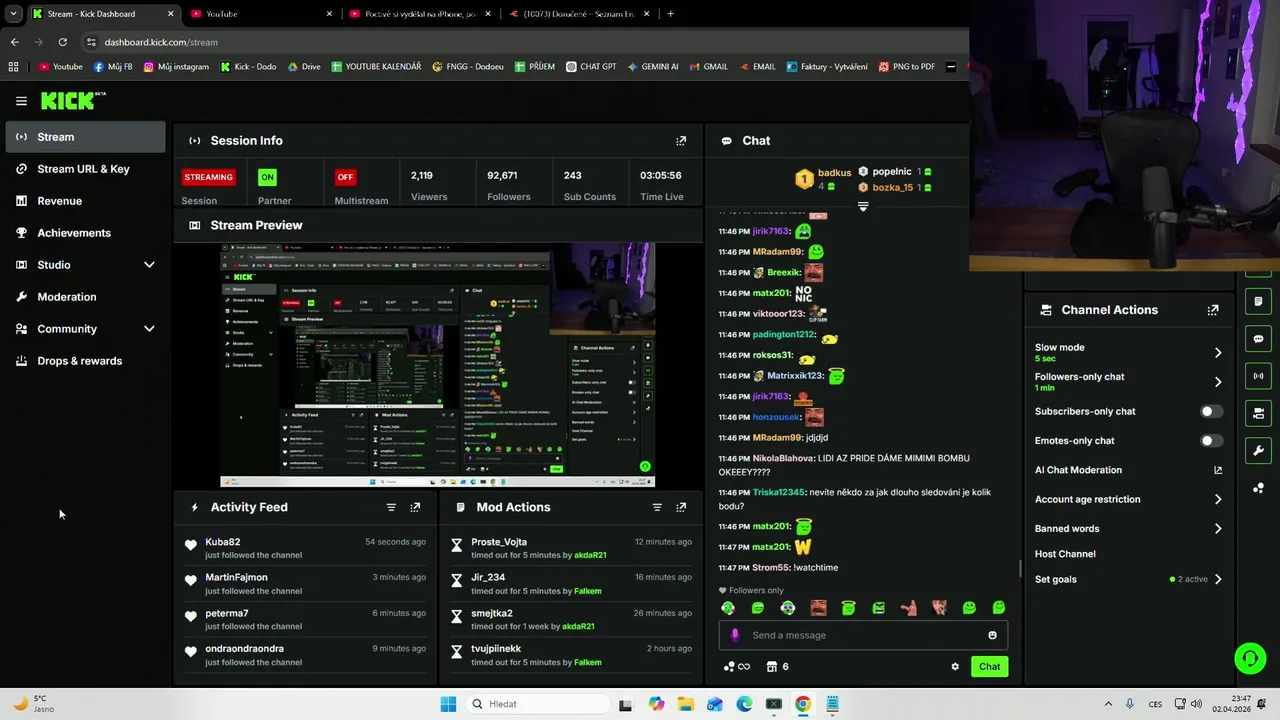Click Host Channel action
This screenshot has width=1280, height=720.
coord(1065,554)
